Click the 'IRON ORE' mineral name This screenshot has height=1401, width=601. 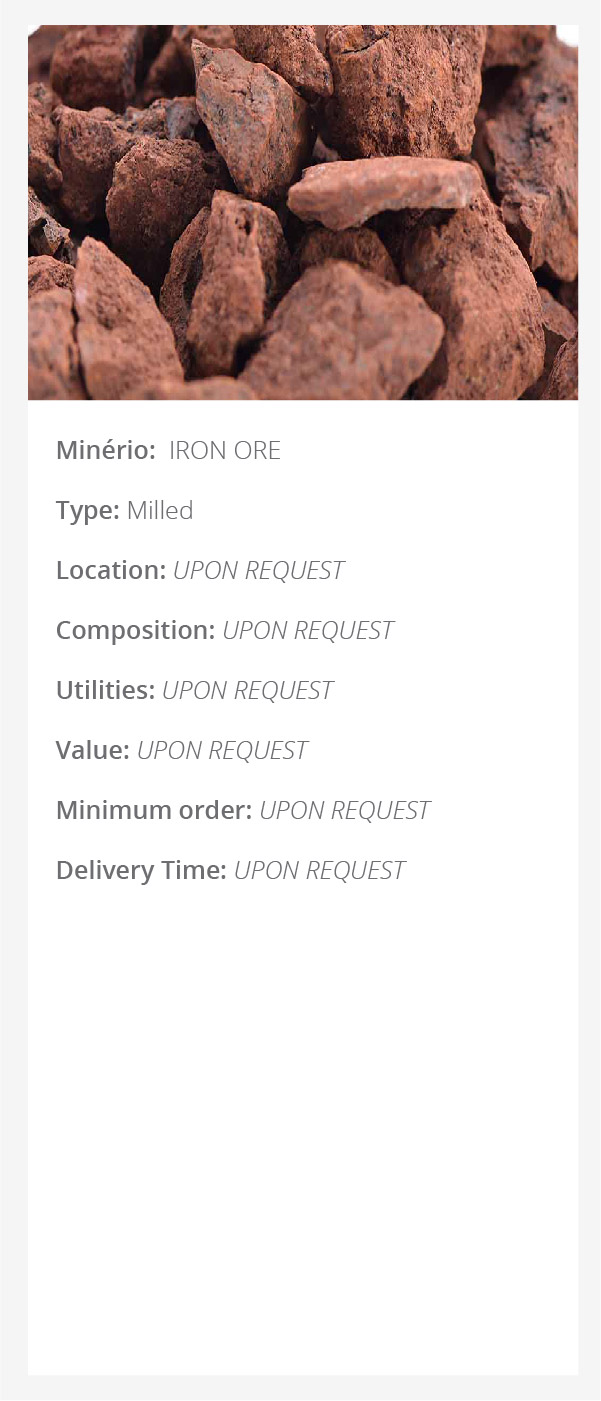pyautogui.click(x=225, y=450)
